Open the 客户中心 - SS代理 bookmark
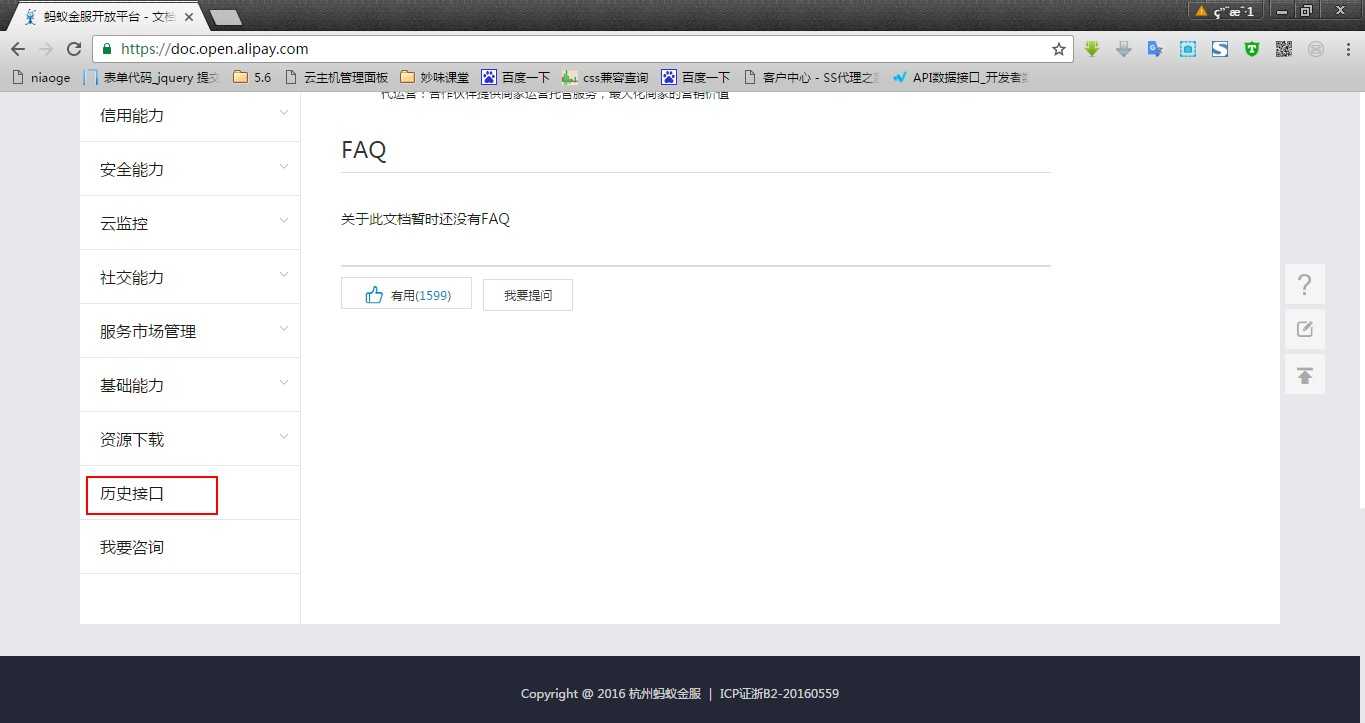This screenshot has width=1365, height=723. coord(811,77)
